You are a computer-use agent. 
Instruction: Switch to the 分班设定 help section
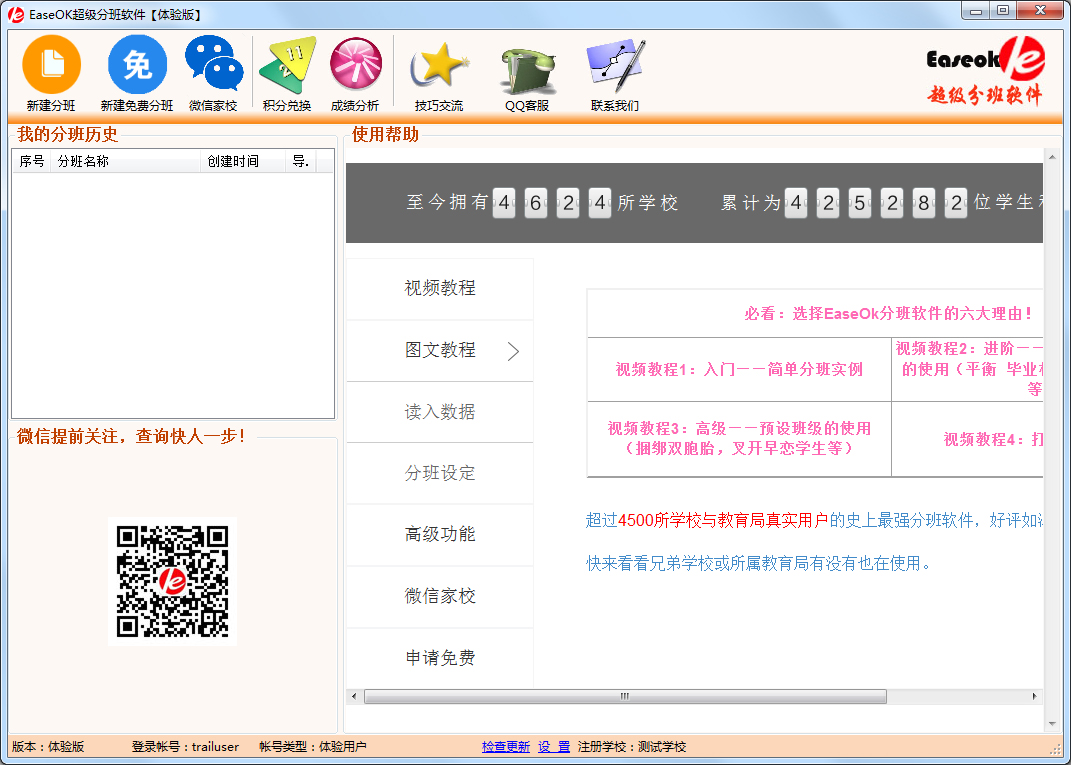pyautogui.click(x=440, y=473)
